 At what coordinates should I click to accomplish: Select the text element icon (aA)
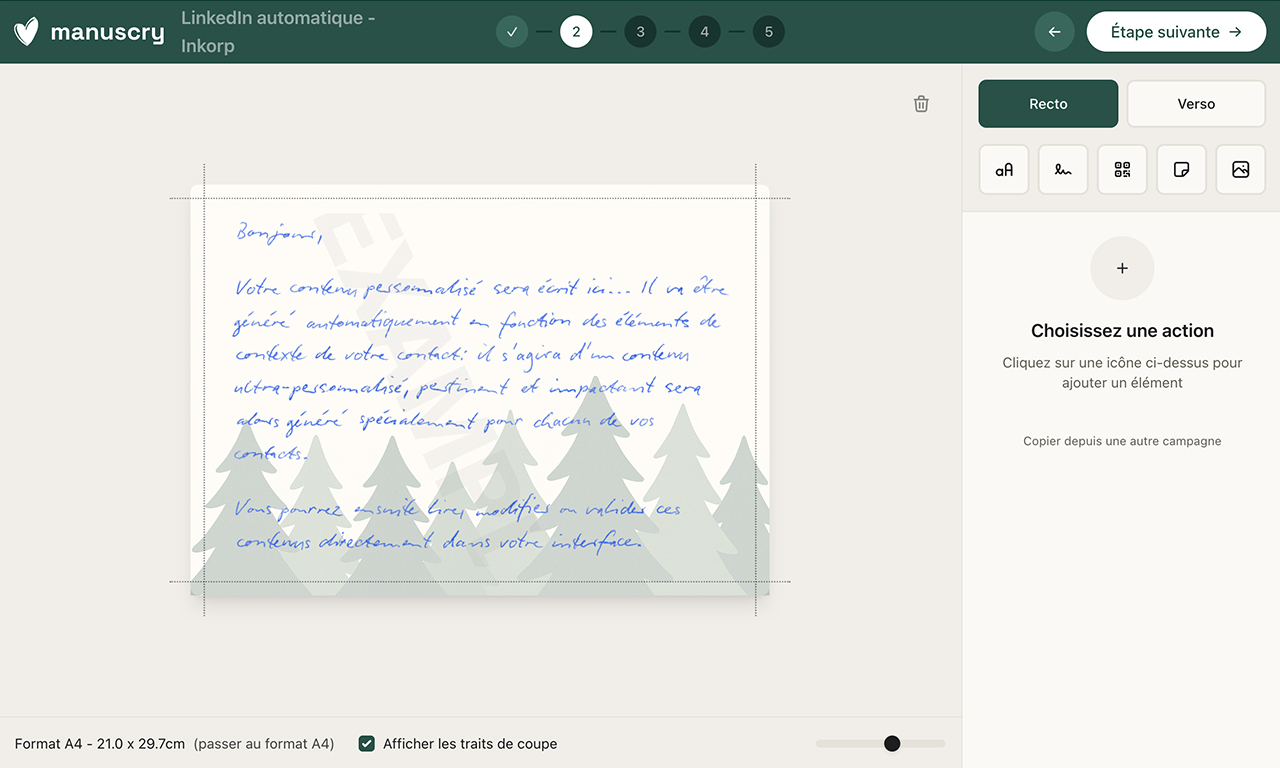[1003, 169]
